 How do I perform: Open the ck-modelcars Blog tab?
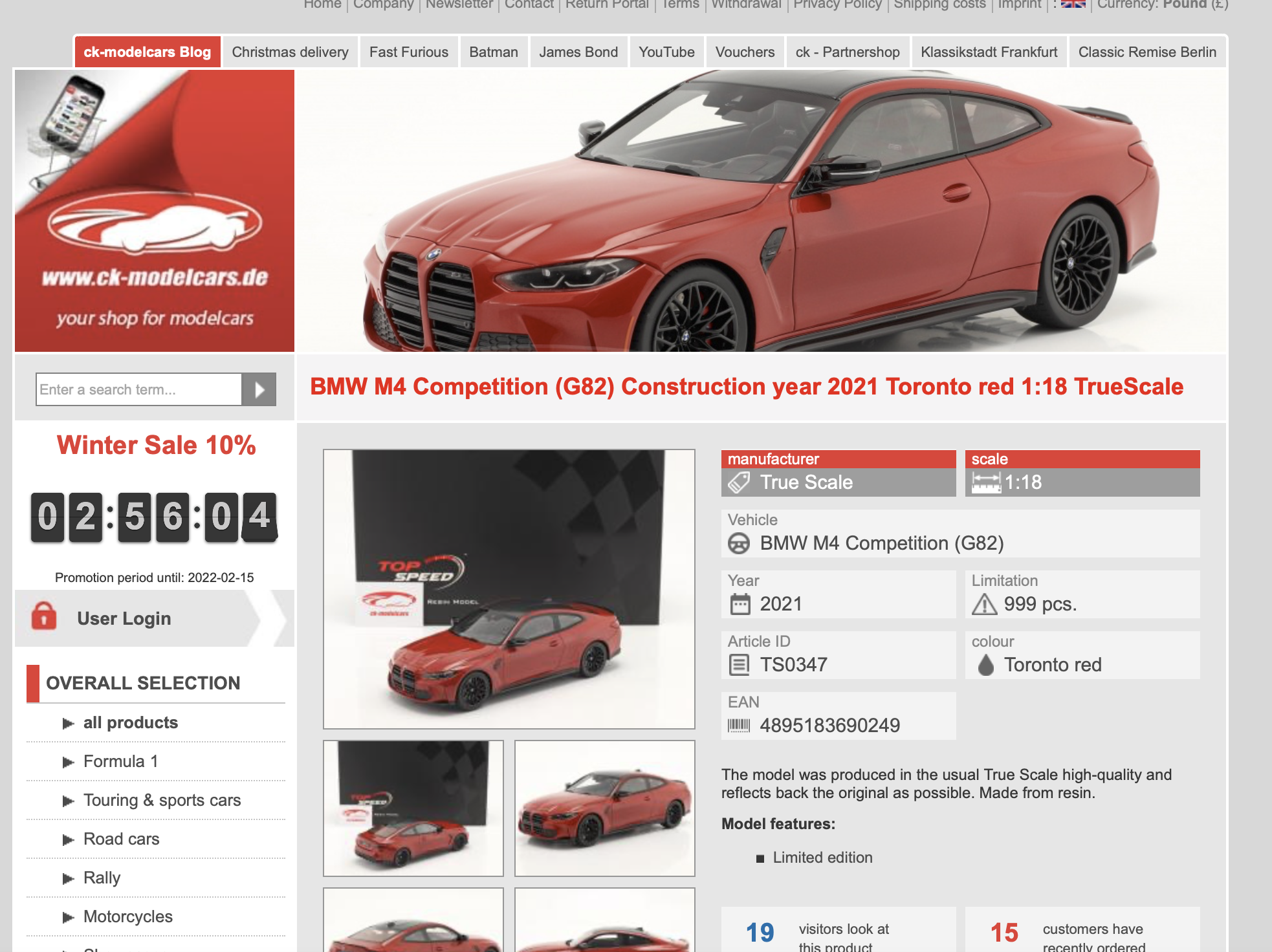point(148,52)
